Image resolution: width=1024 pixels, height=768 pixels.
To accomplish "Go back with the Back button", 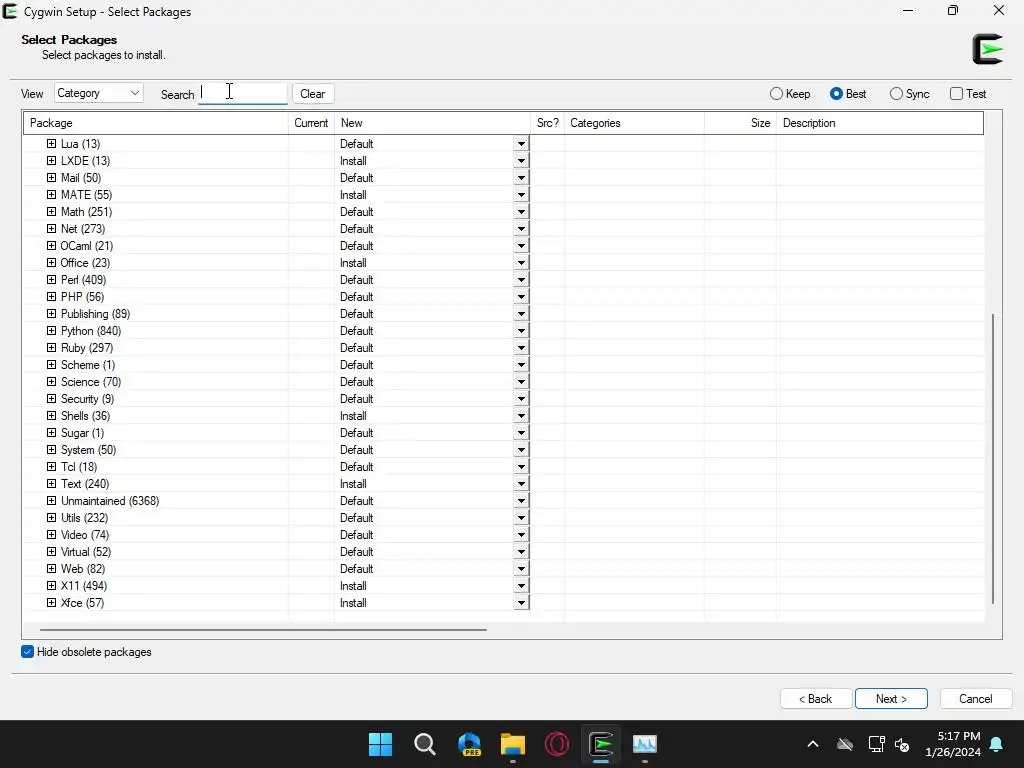I will [816, 699].
